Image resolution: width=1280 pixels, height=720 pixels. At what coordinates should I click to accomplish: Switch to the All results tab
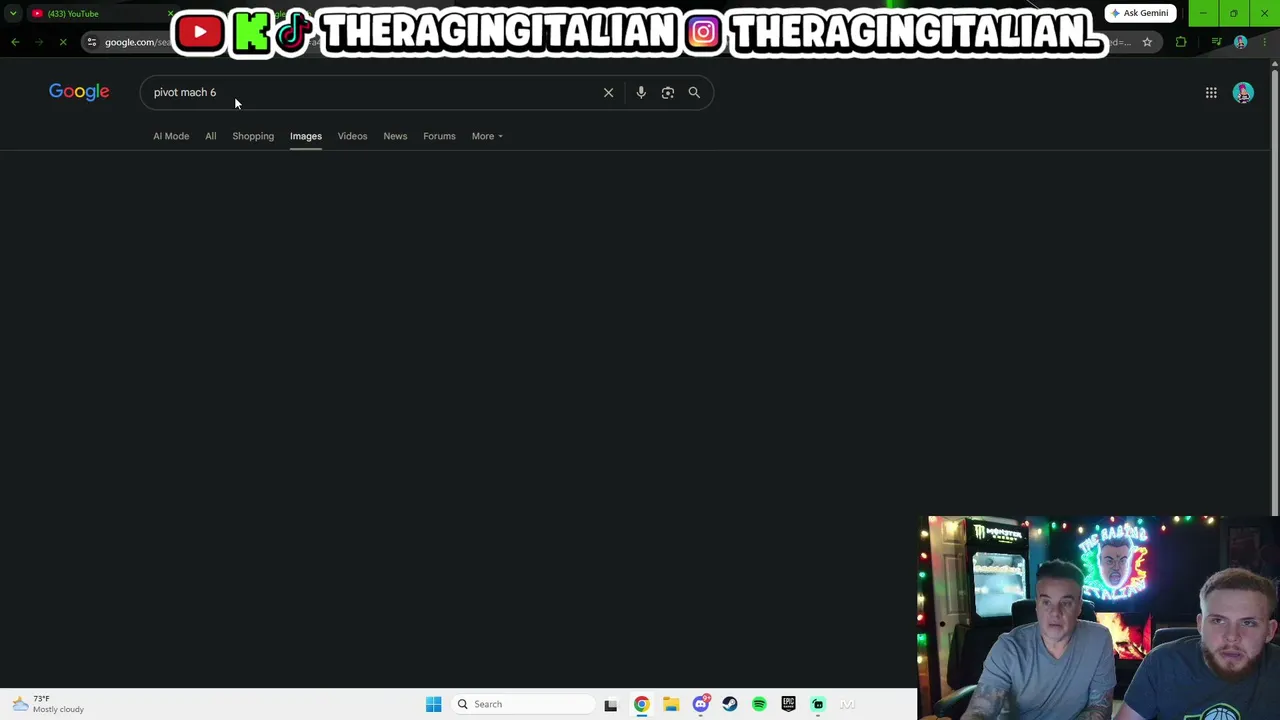click(x=211, y=136)
